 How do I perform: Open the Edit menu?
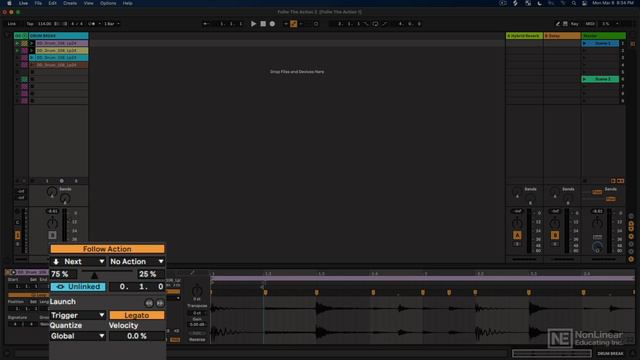pyautogui.click(x=53, y=3)
